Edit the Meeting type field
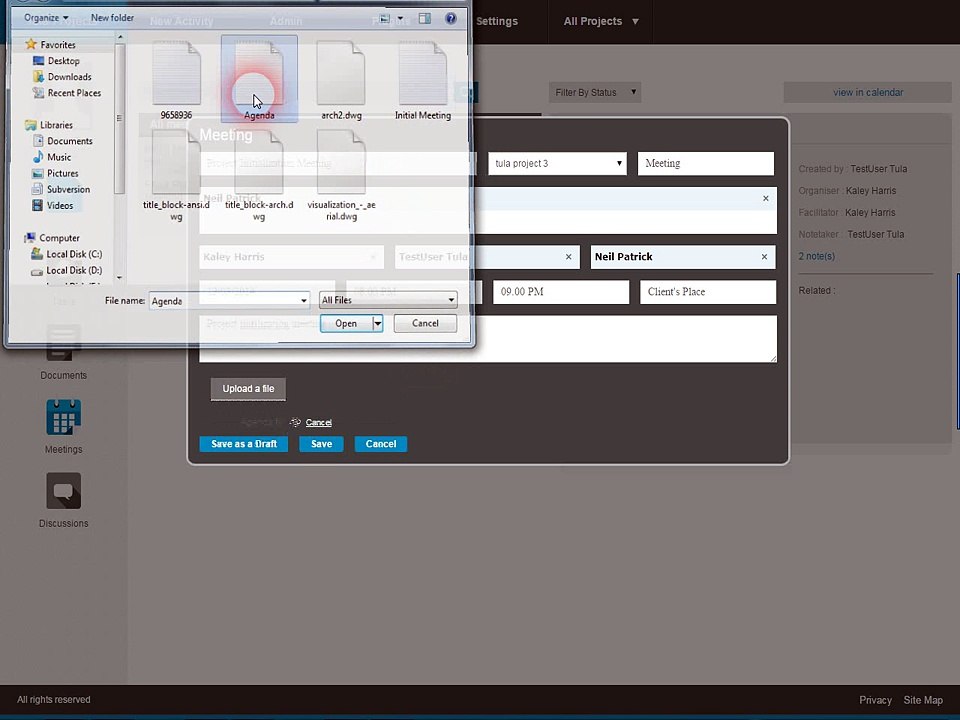This screenshot has width=960, height=720. click(706, 163)
